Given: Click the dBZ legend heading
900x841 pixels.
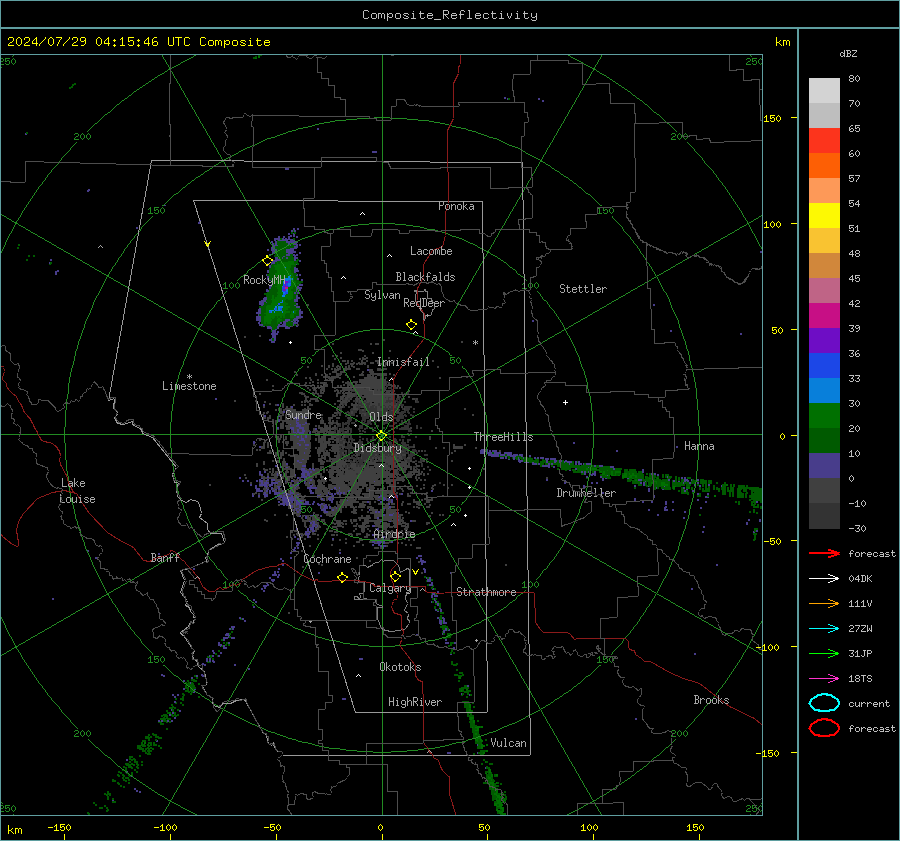Looking at the screenshot, I should click(x=848, y=54).
